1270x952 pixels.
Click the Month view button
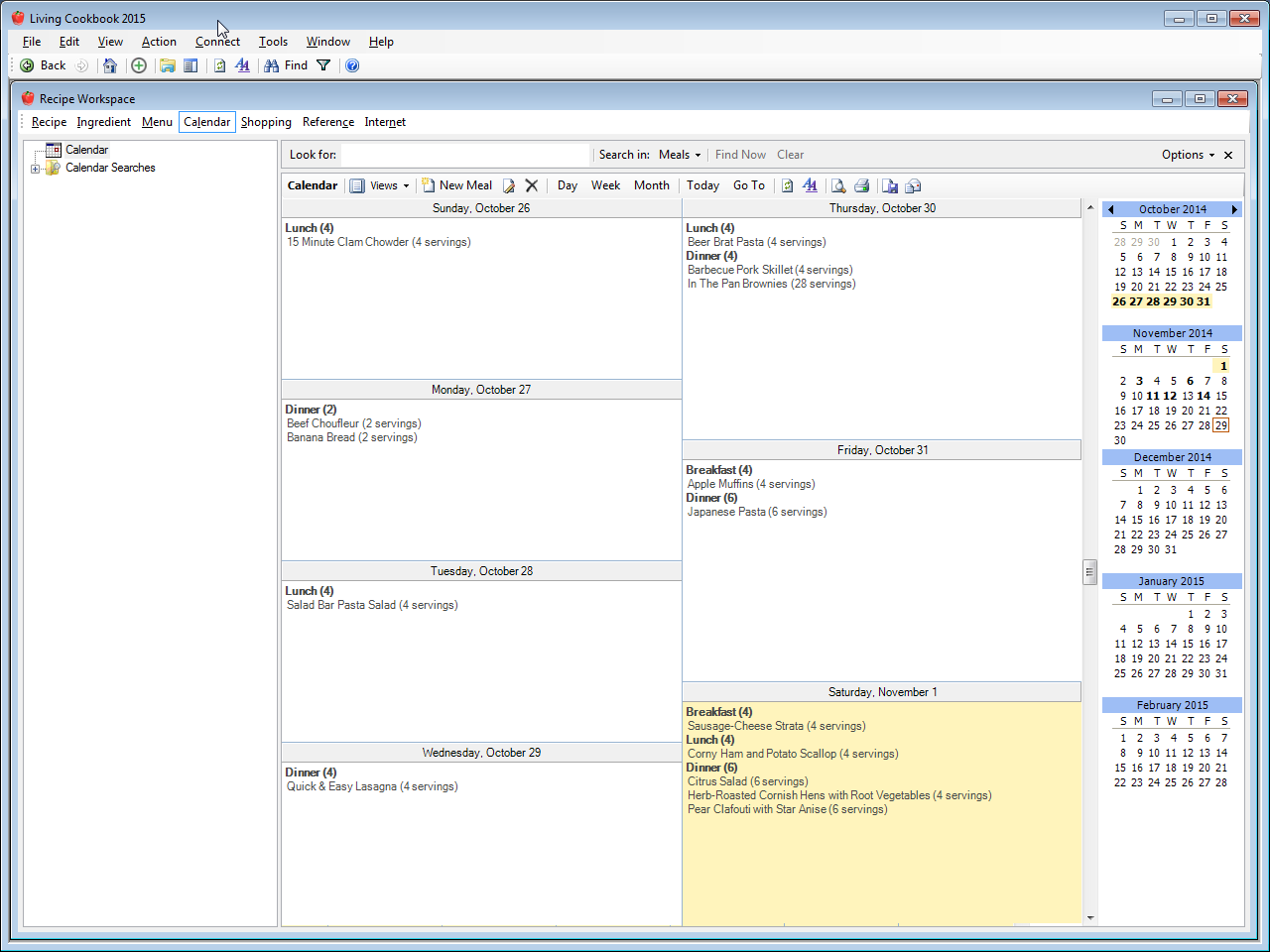pyautogui.click(x=652, y=185)
